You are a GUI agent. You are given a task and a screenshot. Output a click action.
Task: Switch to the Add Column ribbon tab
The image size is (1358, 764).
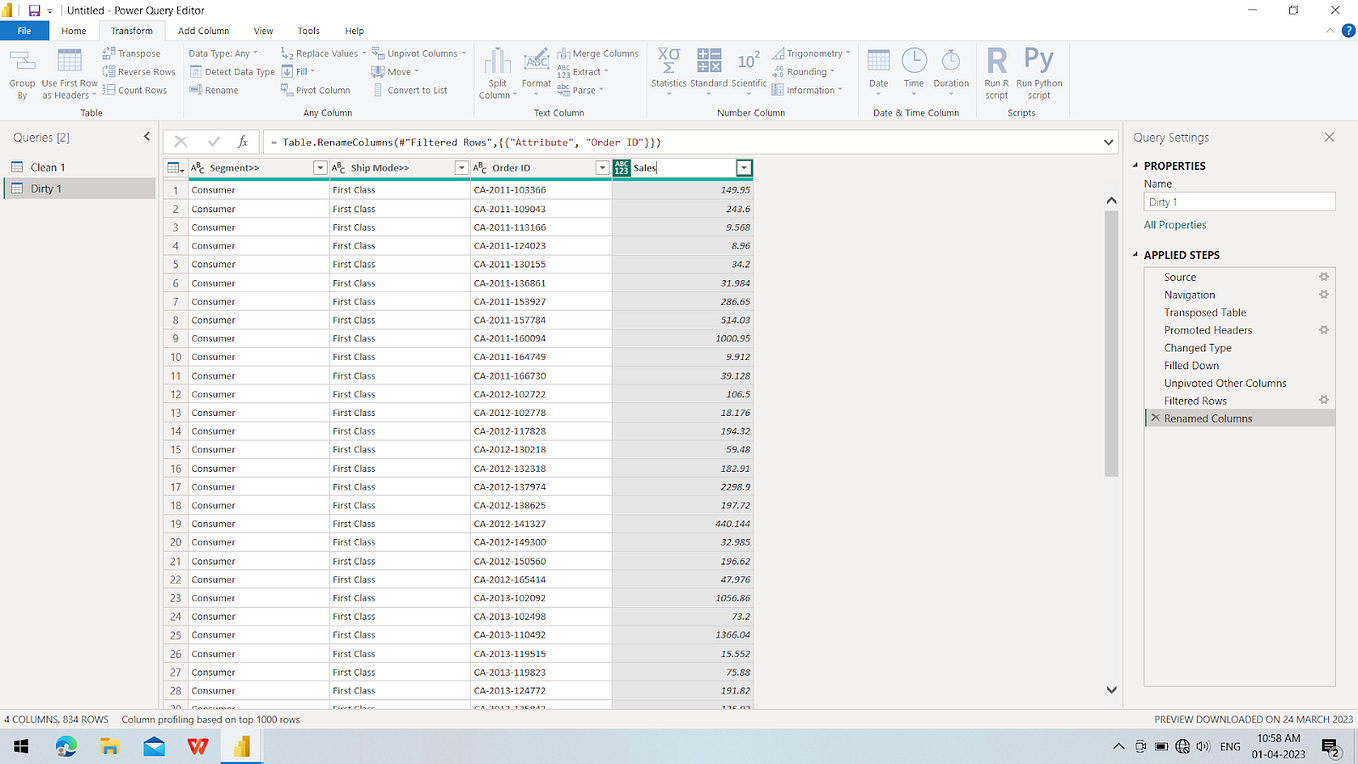click(x=203, y=30)
